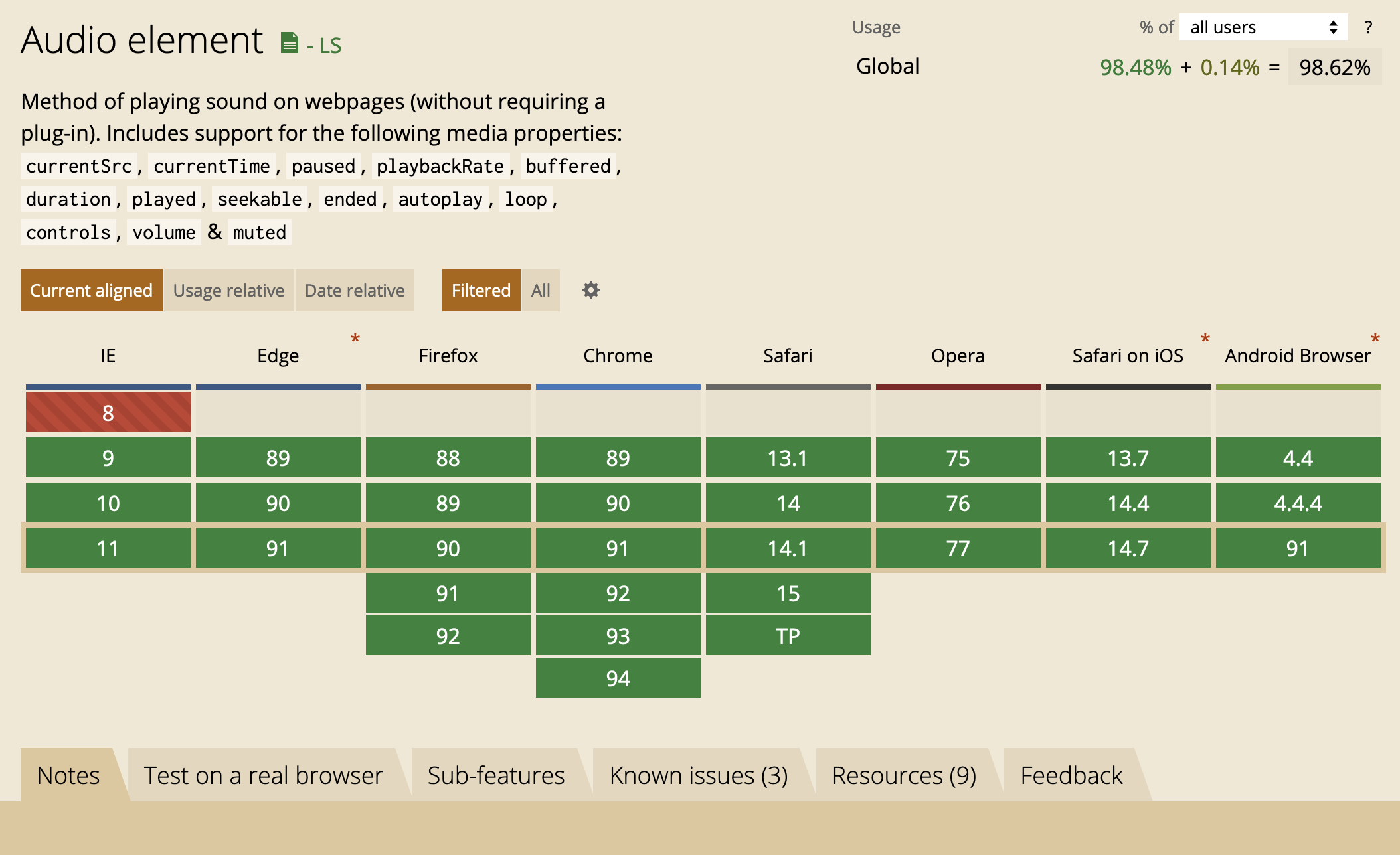This screenshot has width=1400, height=855.
Task: Open the Known issues (3) tab
Action: click(x=698, y=775)
